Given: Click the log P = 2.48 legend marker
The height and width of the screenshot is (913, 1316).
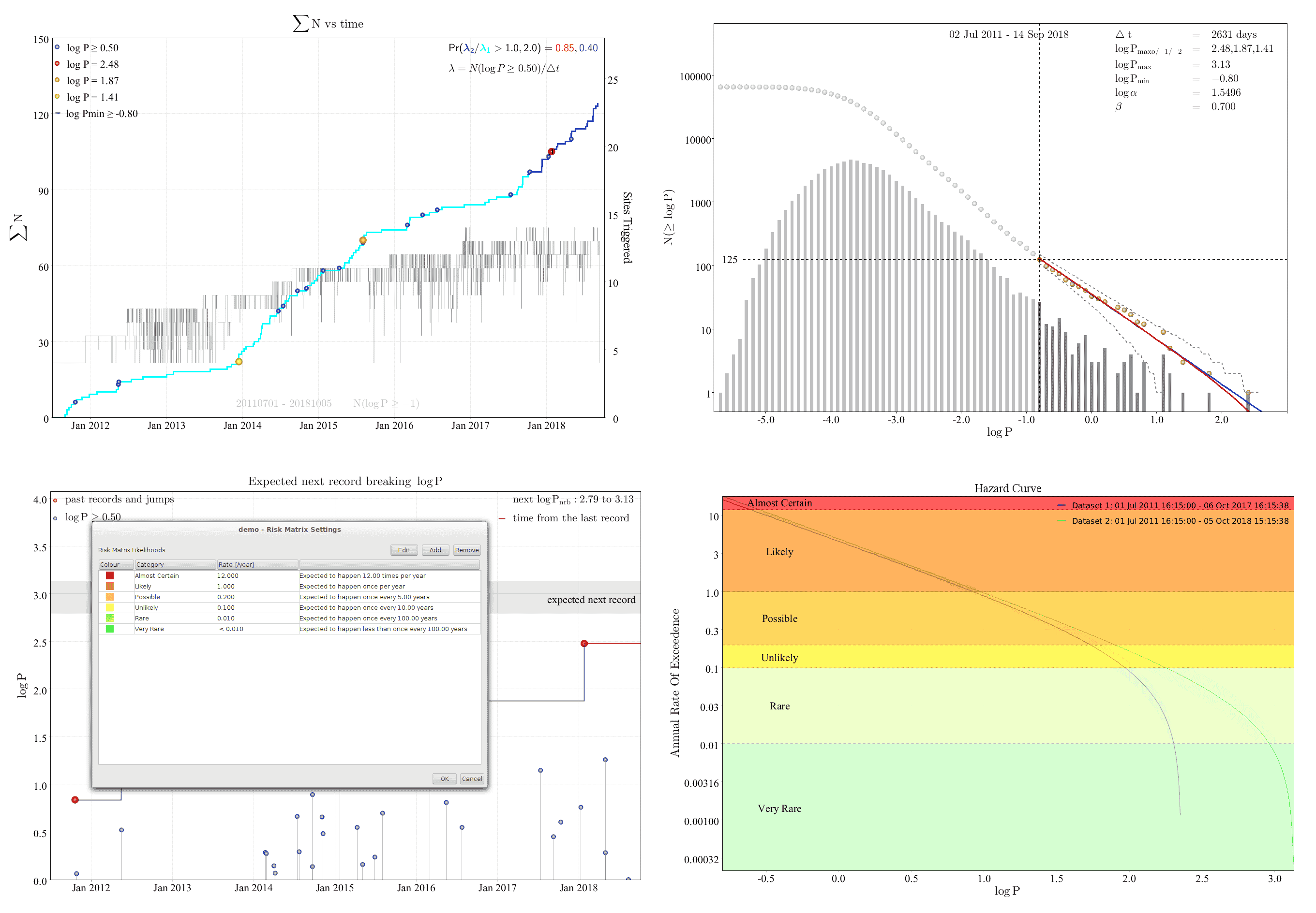Looking at the screenshot, I should 57,63.
